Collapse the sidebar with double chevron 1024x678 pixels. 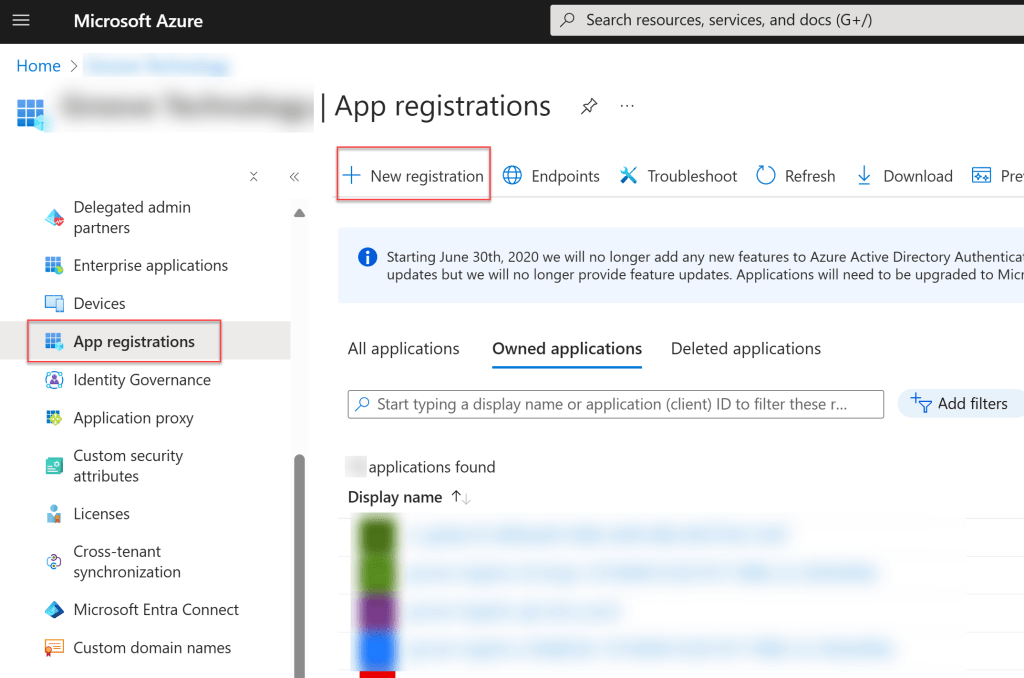294,177
